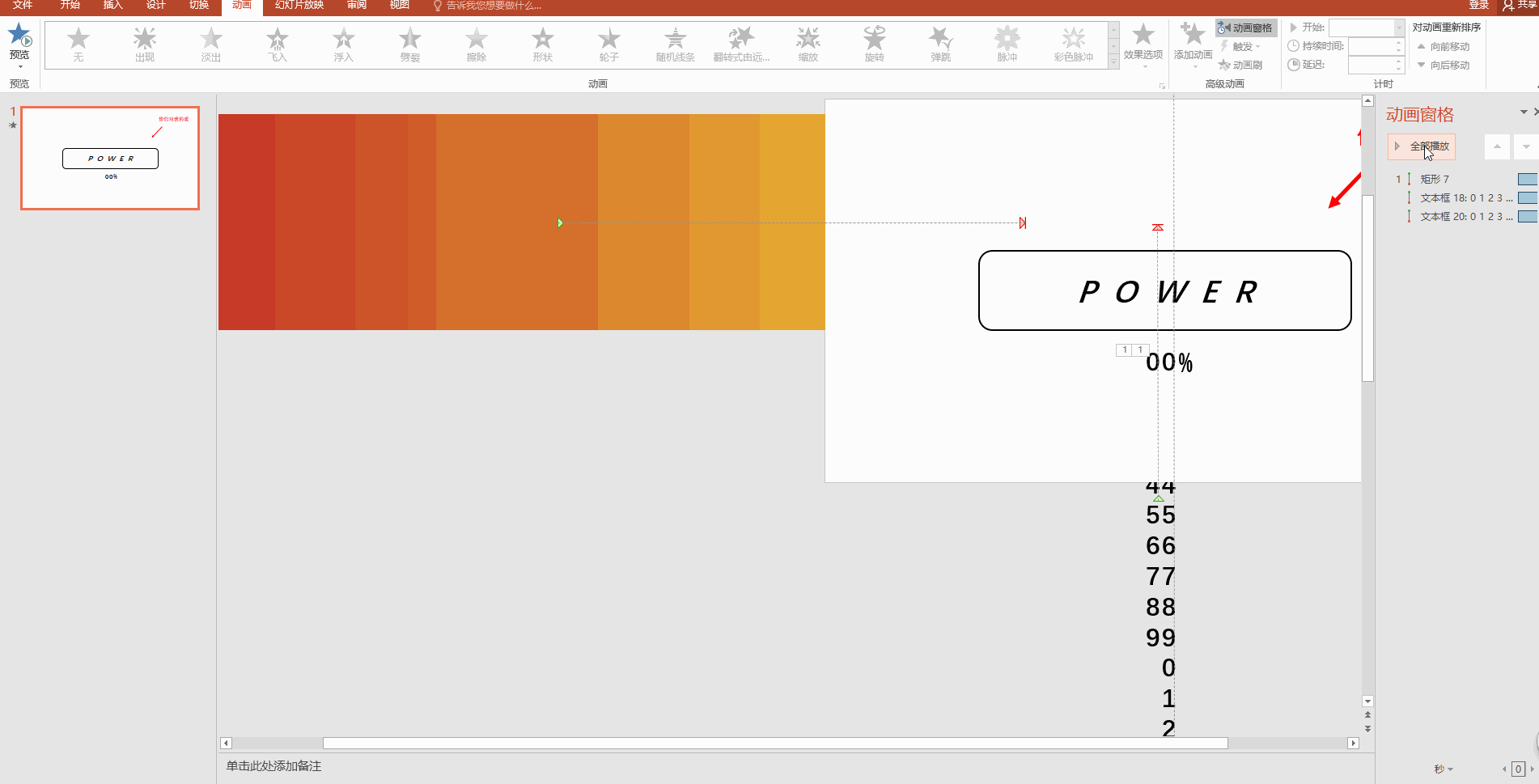Click the red motion path end marker

[1023, 222]
